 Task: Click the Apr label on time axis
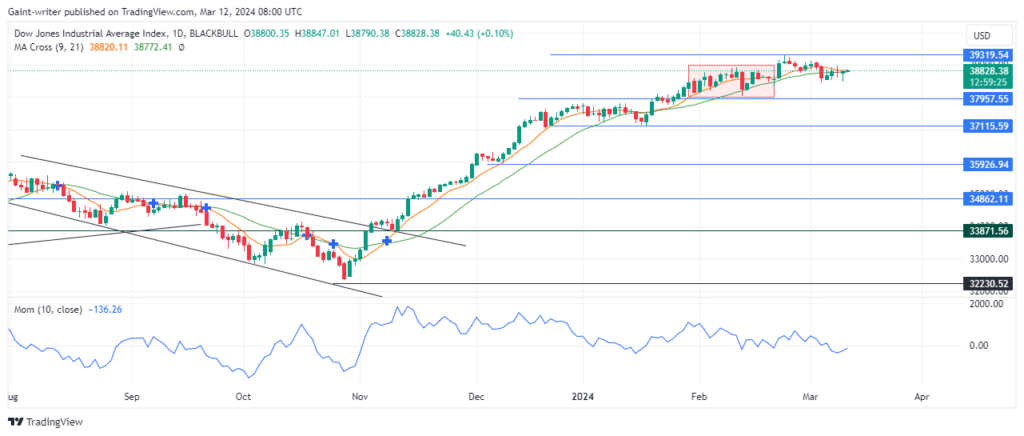pos(921,396)
